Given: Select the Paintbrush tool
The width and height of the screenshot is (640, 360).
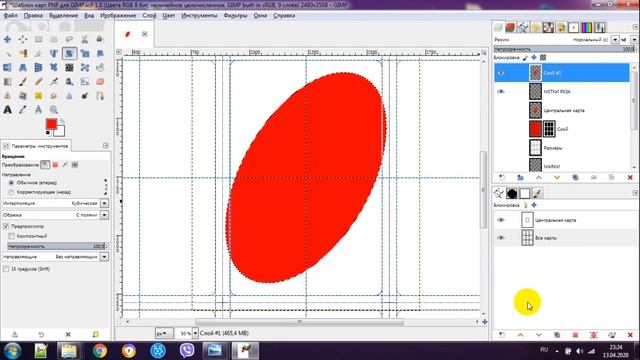Looking at the screenshot, I should 23,82.
